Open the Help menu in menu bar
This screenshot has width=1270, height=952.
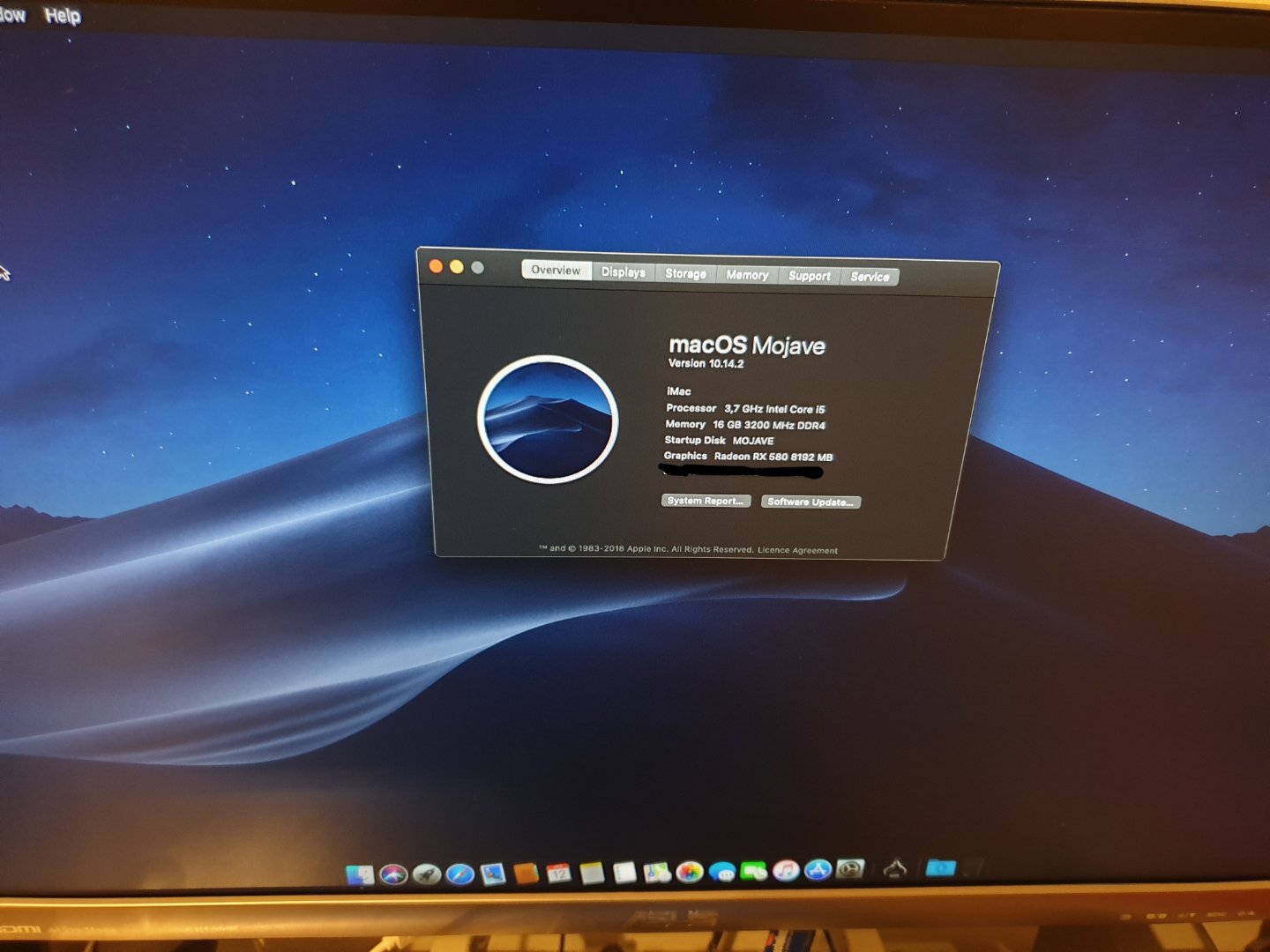[62, 16]
